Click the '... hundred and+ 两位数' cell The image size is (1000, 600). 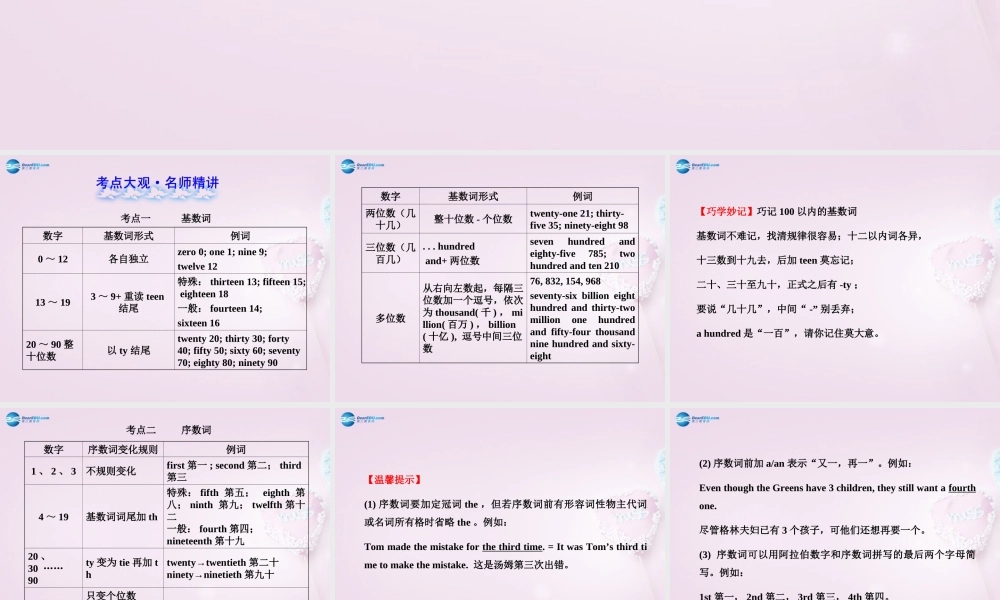click(473, 253)
